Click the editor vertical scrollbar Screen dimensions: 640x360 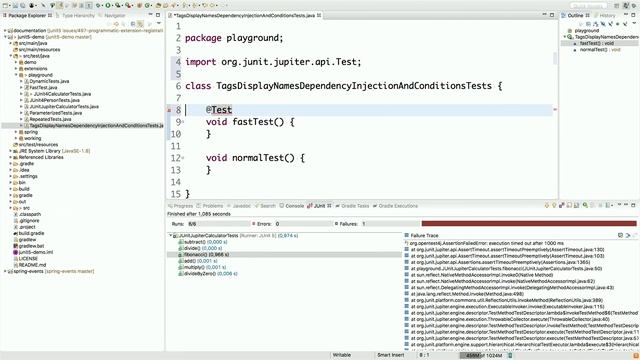(x=555, y=58)
